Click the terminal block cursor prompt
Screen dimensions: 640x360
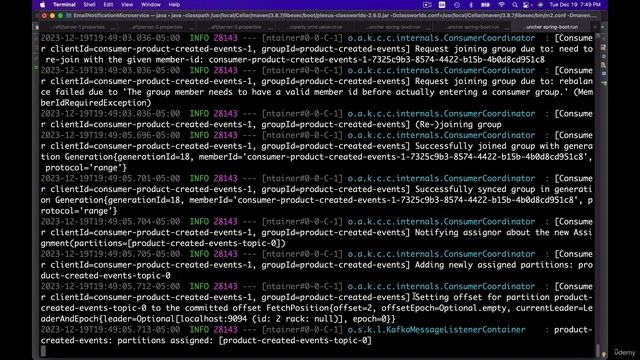coord(43,351)
